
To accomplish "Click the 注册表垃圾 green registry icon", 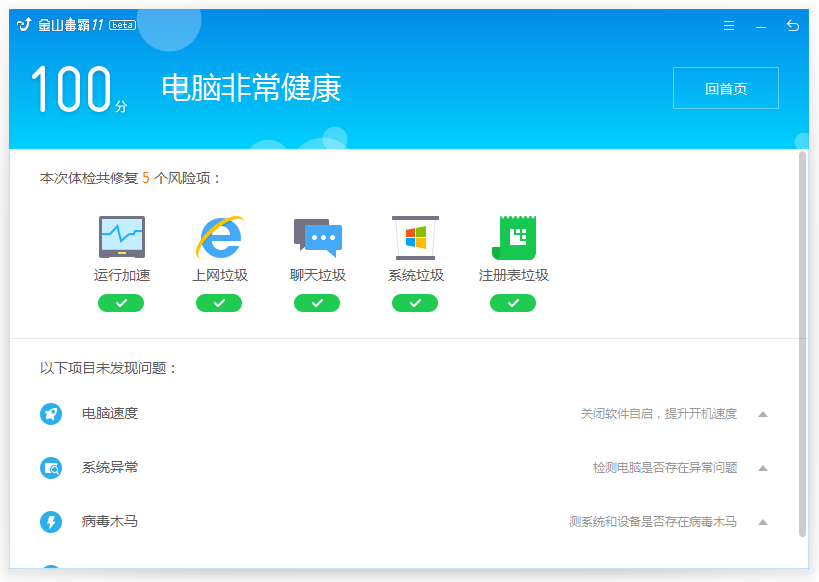I will 514,238.
